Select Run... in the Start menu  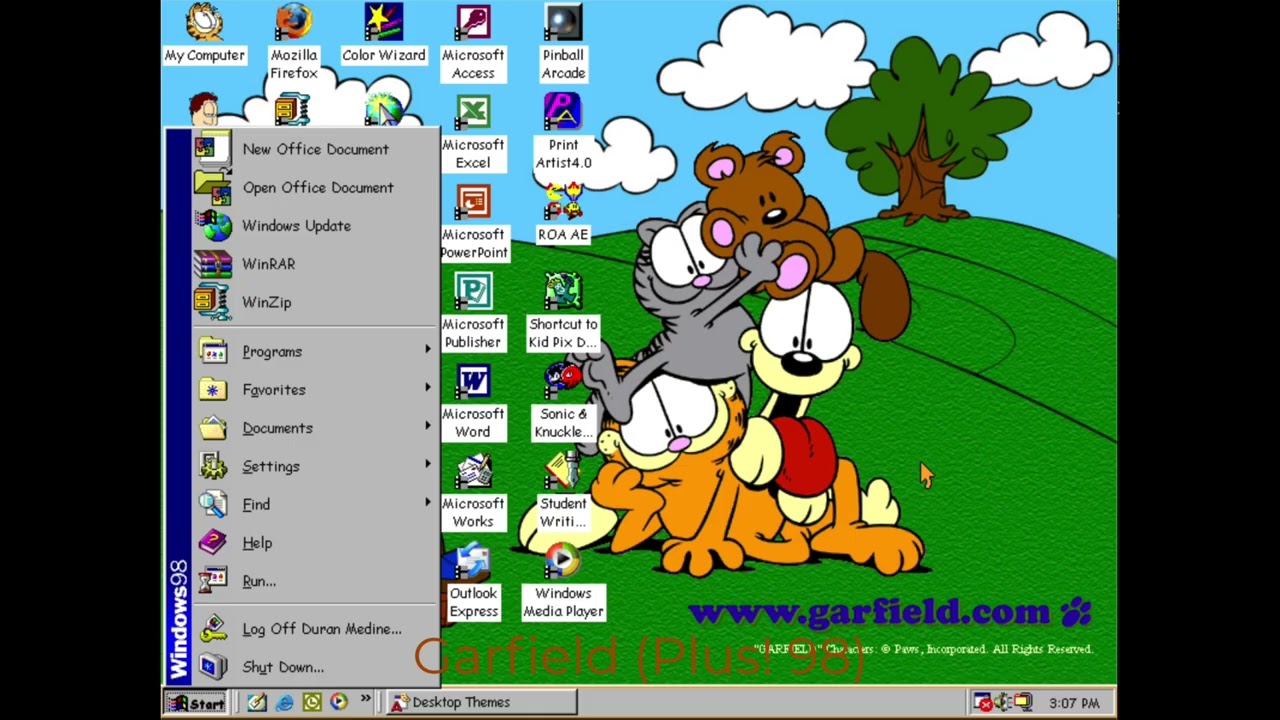pyautogui.click(x=315, y=581)
